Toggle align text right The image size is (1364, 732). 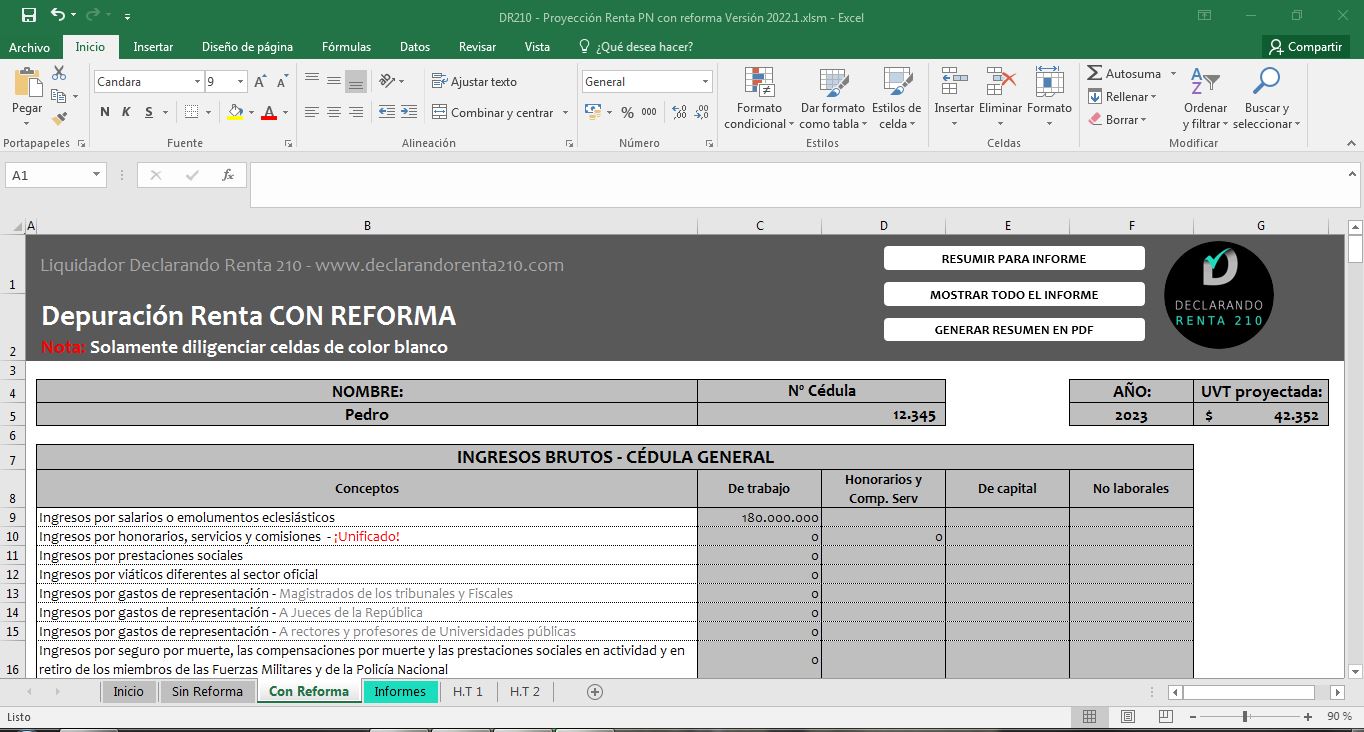tap(356, 112)
